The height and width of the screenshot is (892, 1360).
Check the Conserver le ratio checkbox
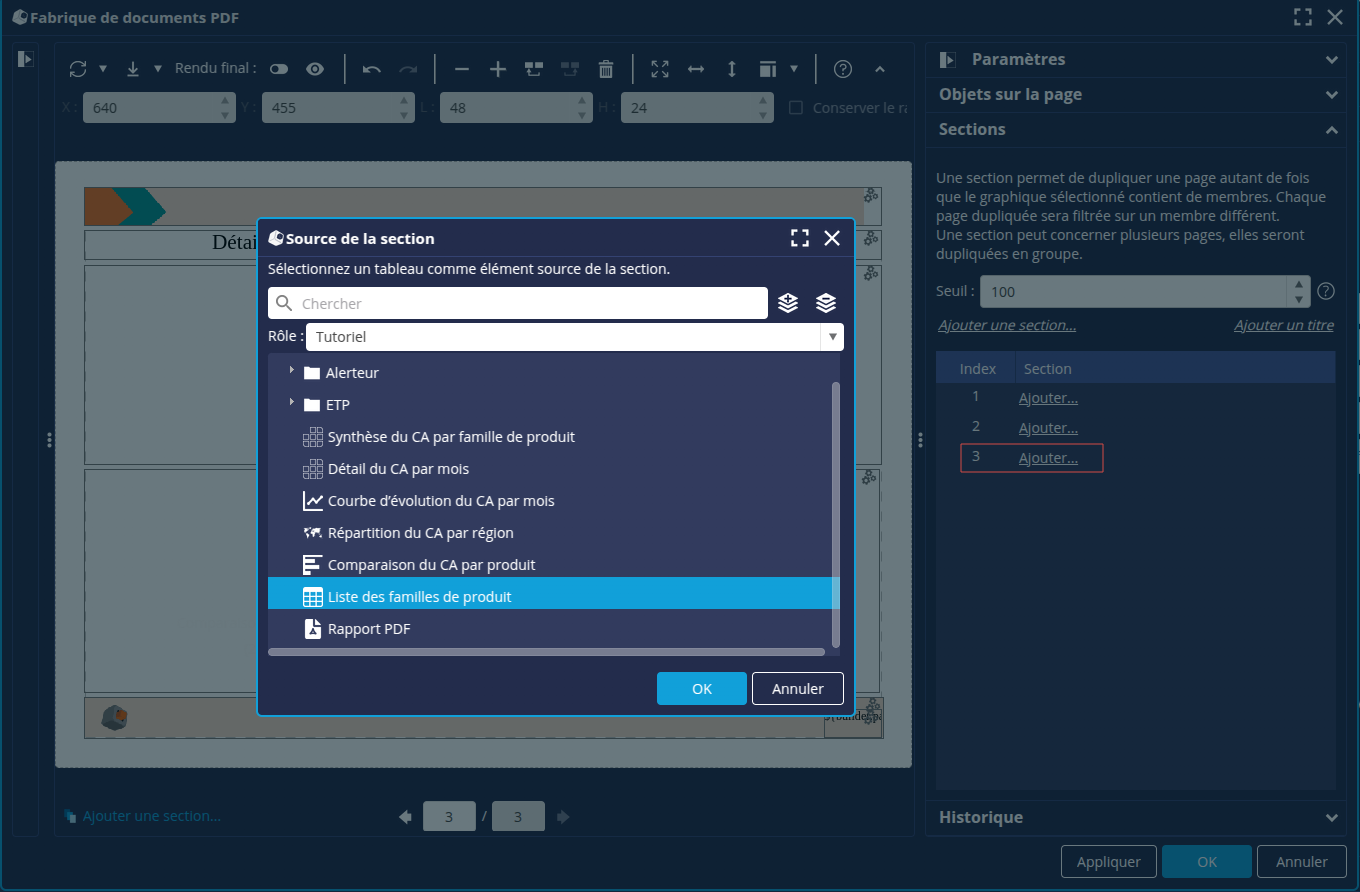(x=796, y=108)
